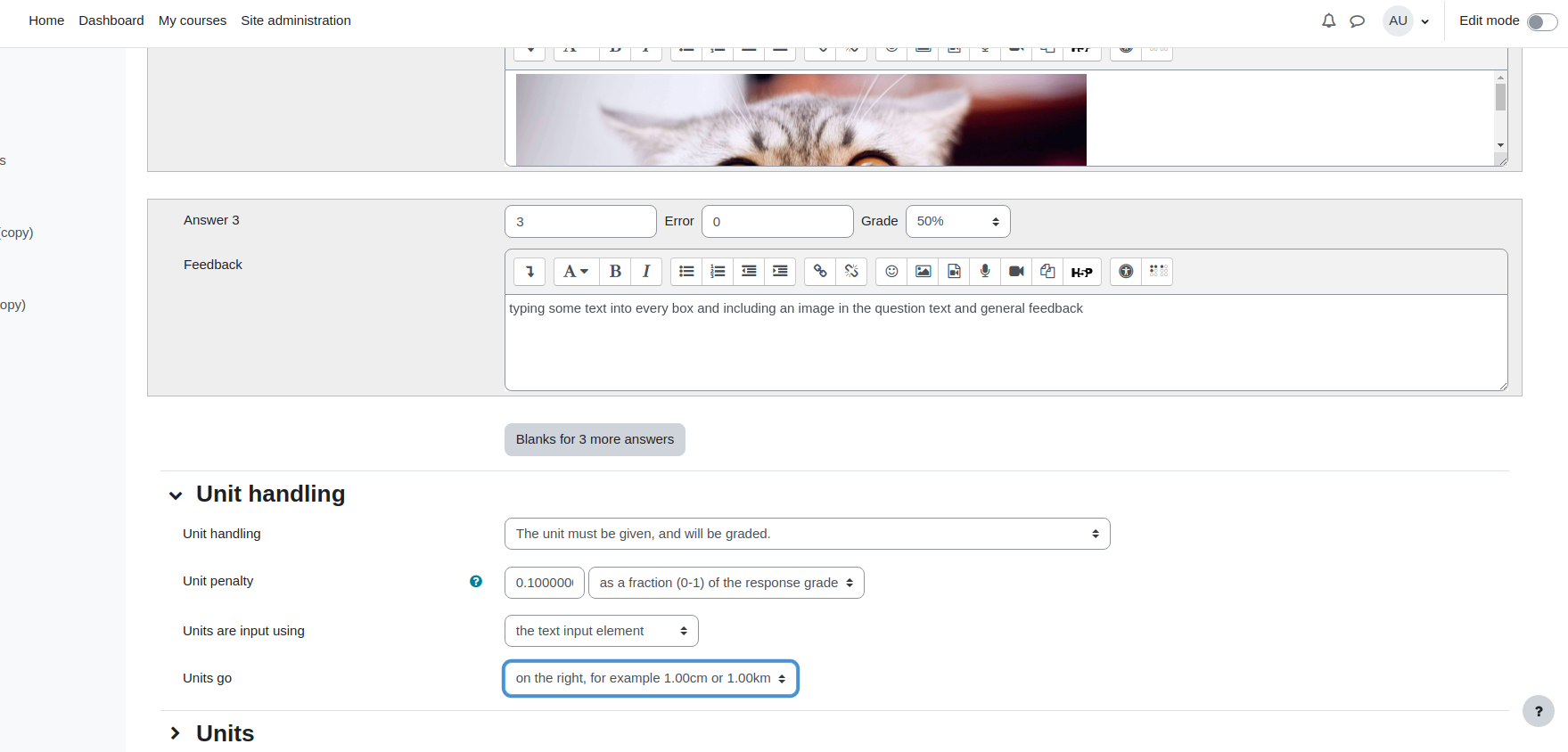1568x752 pixels.
Task: Click scroll-down arrow of upper editor
Action: (x=1501, y=145)
